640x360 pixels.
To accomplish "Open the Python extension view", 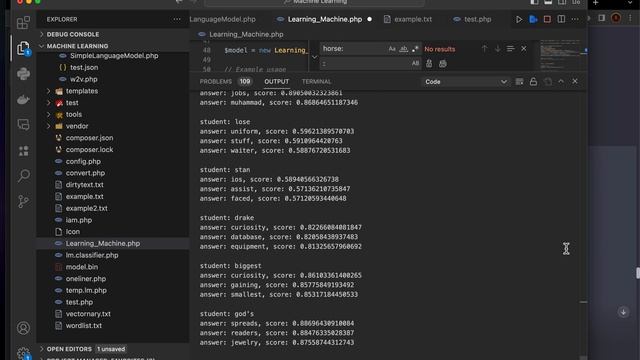I will pos(23,74).
